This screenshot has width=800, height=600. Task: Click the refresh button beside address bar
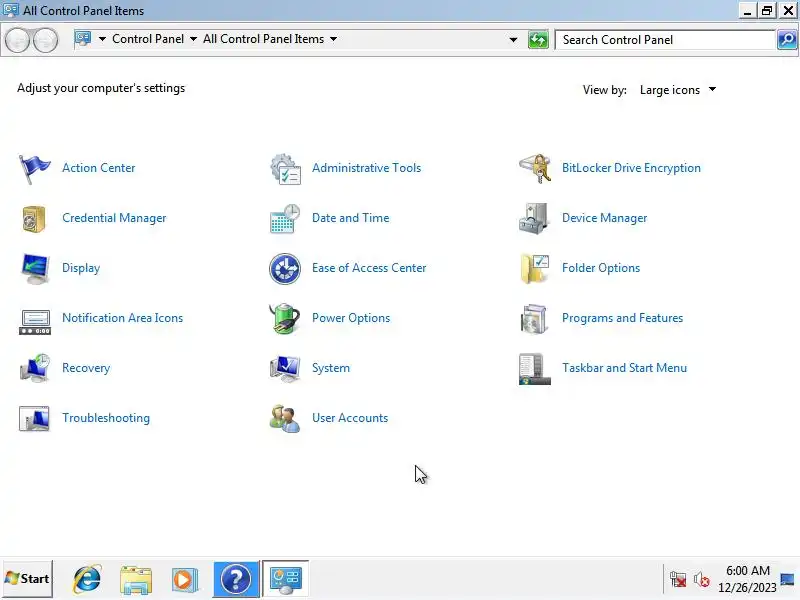pyautogui.click(x=538, y=39)
